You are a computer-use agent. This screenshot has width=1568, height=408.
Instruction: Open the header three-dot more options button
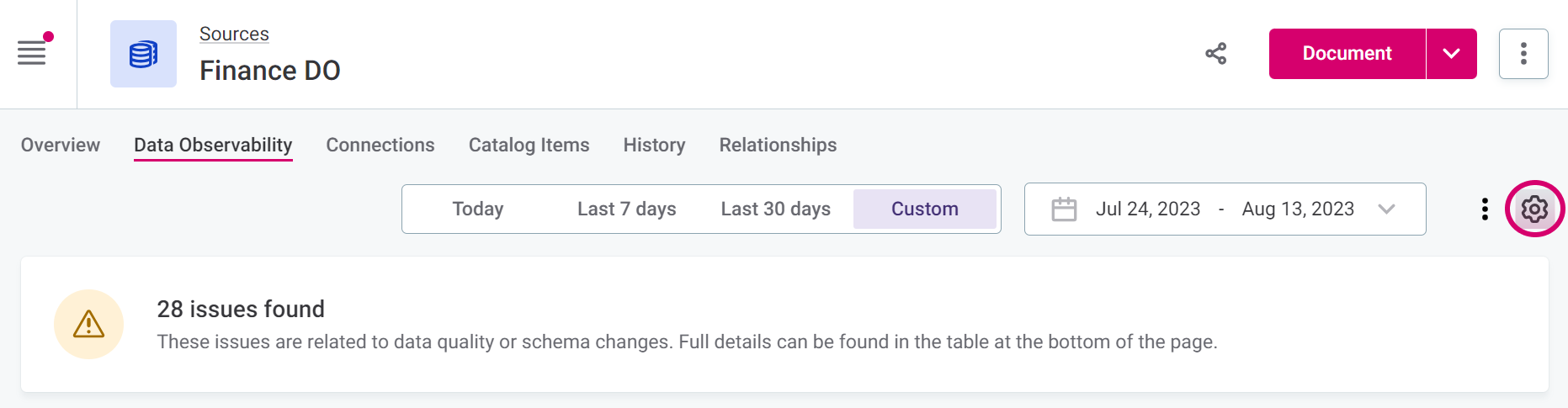(x=1523, y=54)
